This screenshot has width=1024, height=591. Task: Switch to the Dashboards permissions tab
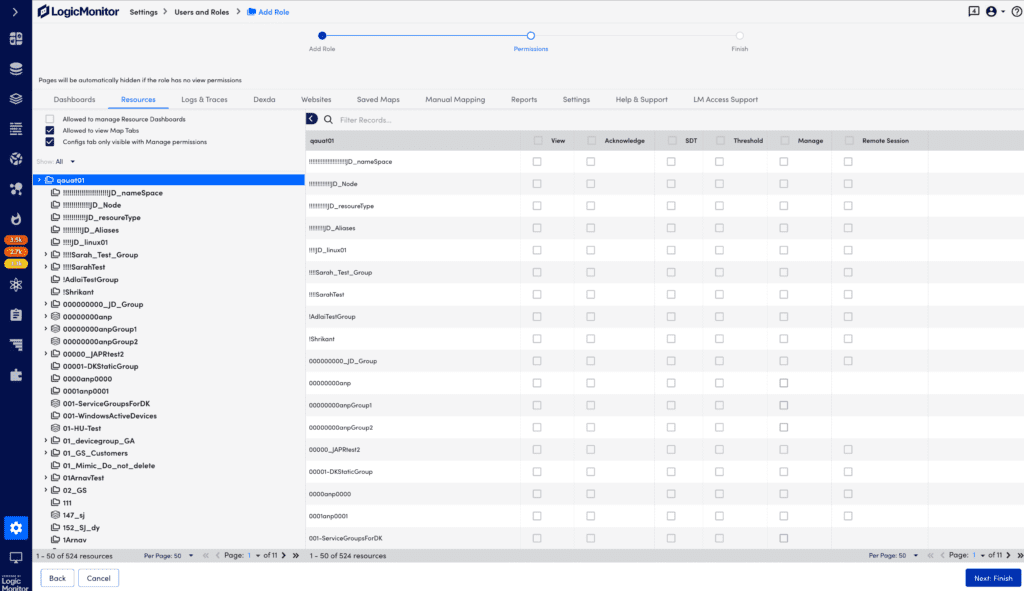74,99
